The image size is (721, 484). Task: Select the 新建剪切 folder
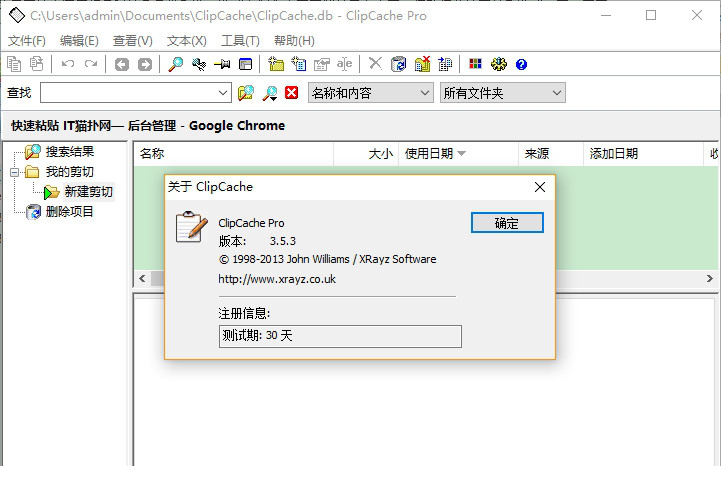click(89, 192)
